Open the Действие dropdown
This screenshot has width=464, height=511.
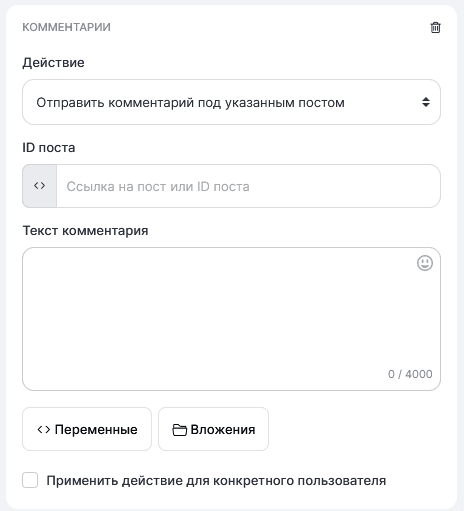click(x=231, y=102)
